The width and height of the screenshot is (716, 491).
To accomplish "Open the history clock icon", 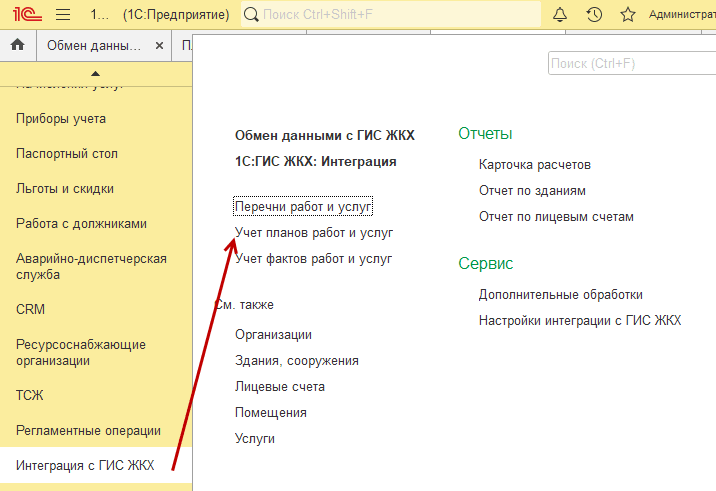I will pyautogui.click(x=594, y=15).
